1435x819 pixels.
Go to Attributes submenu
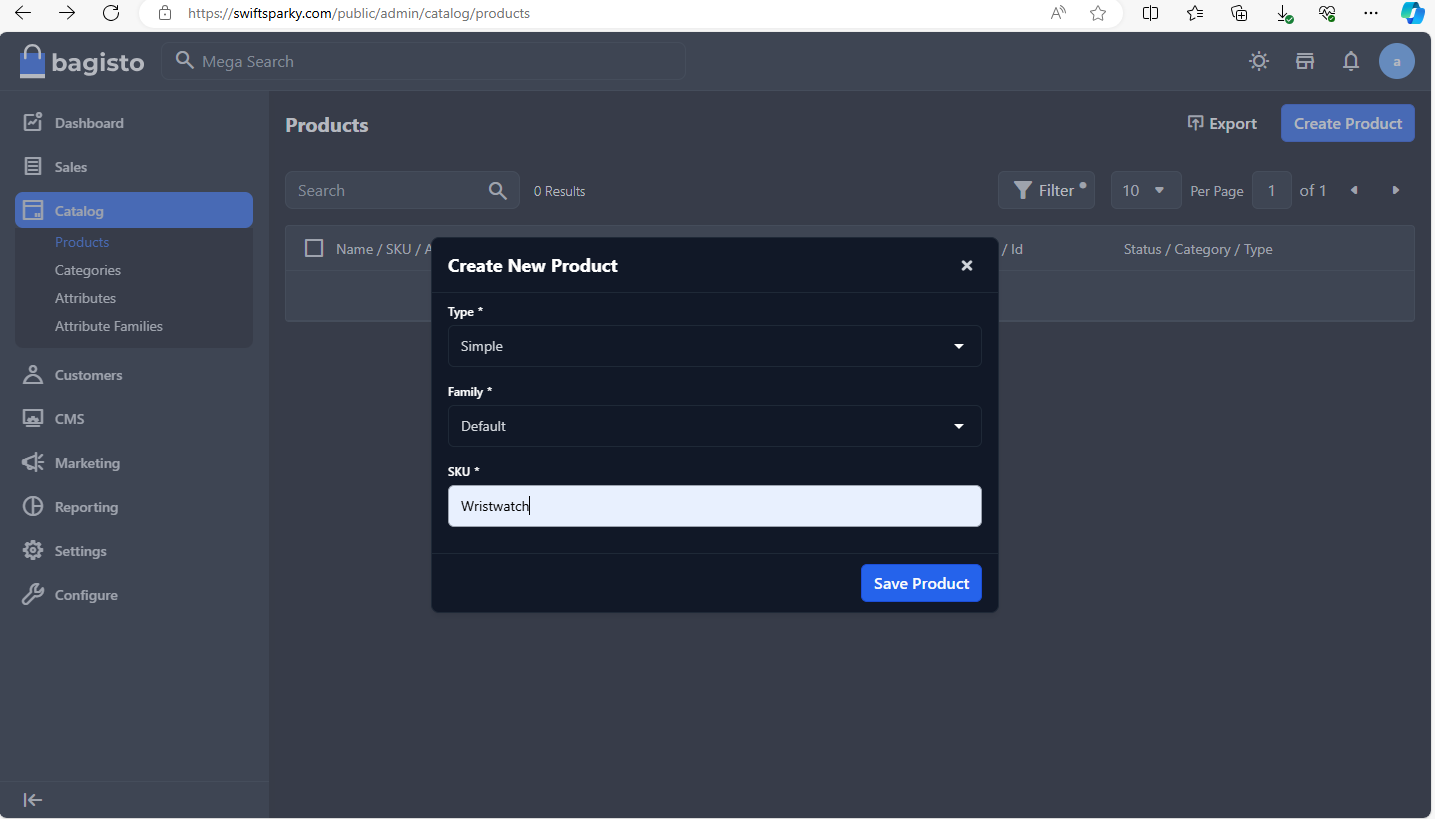pyautogui.click(x=85, y=298)
